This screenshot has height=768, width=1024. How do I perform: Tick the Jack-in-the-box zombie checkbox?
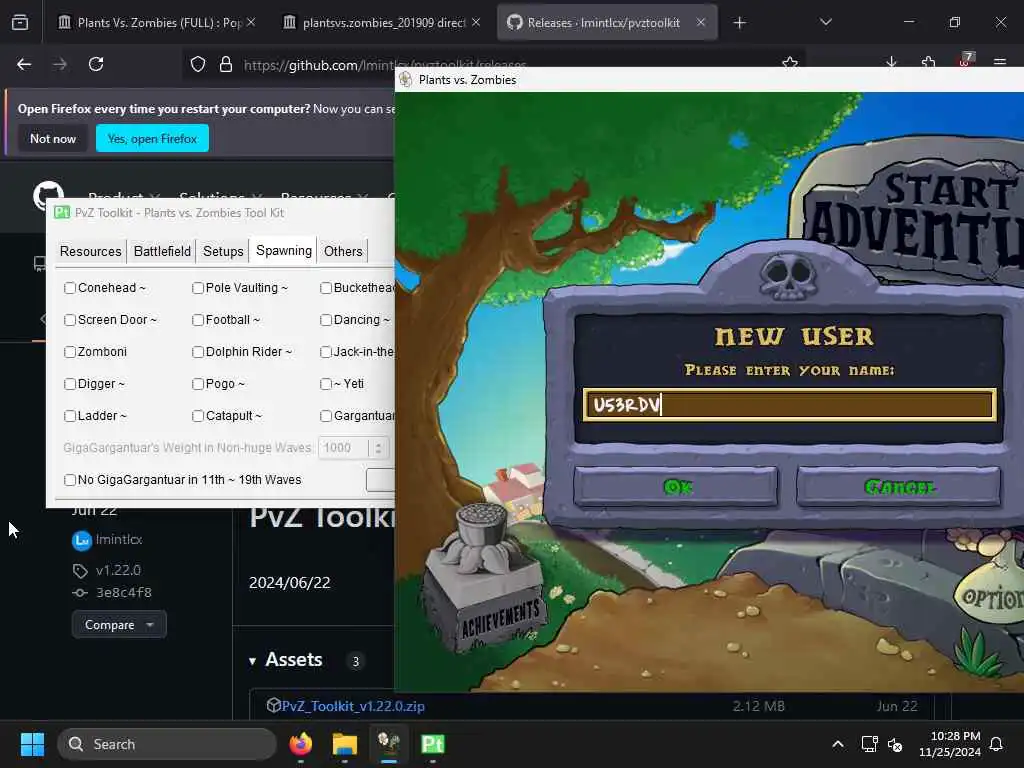point(326,352)
